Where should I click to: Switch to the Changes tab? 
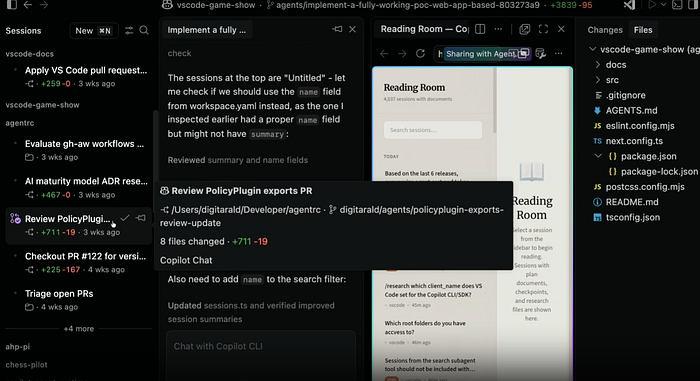point(605,30)
